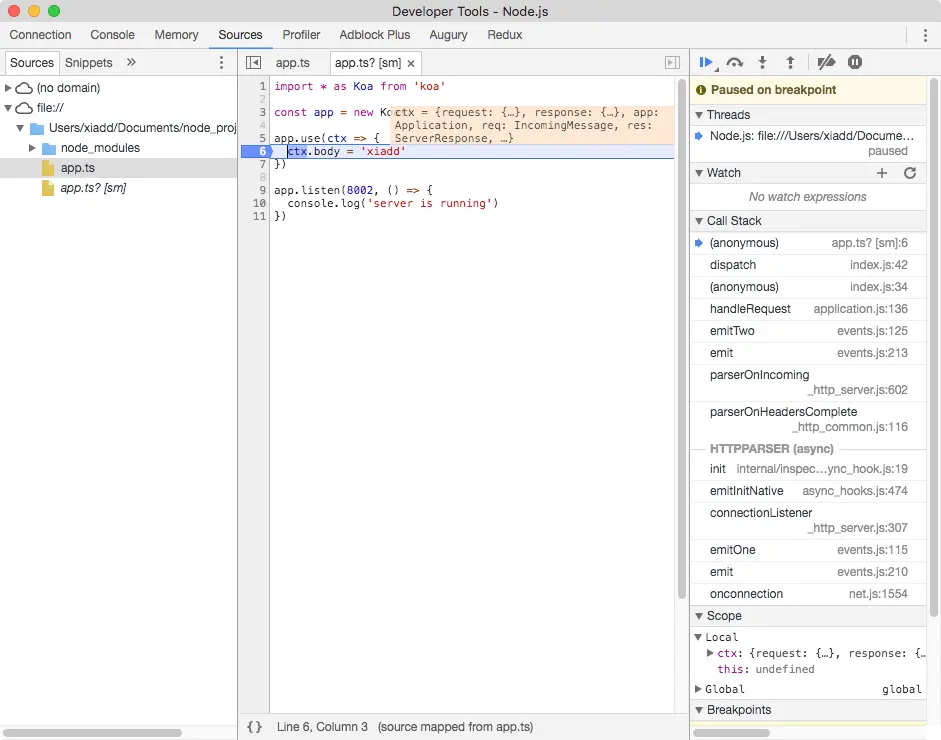This screenshot has height=740, width=941.
Task: Select handleRequest call stack frame
Action: (750, 309)
